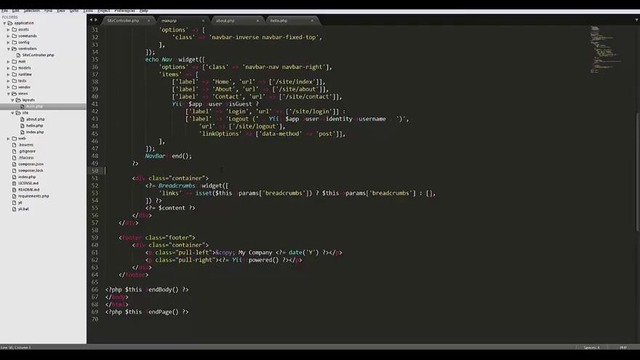Click the minimap code overview
Viewport: 640px width, 360px height.
click(606, 50)
